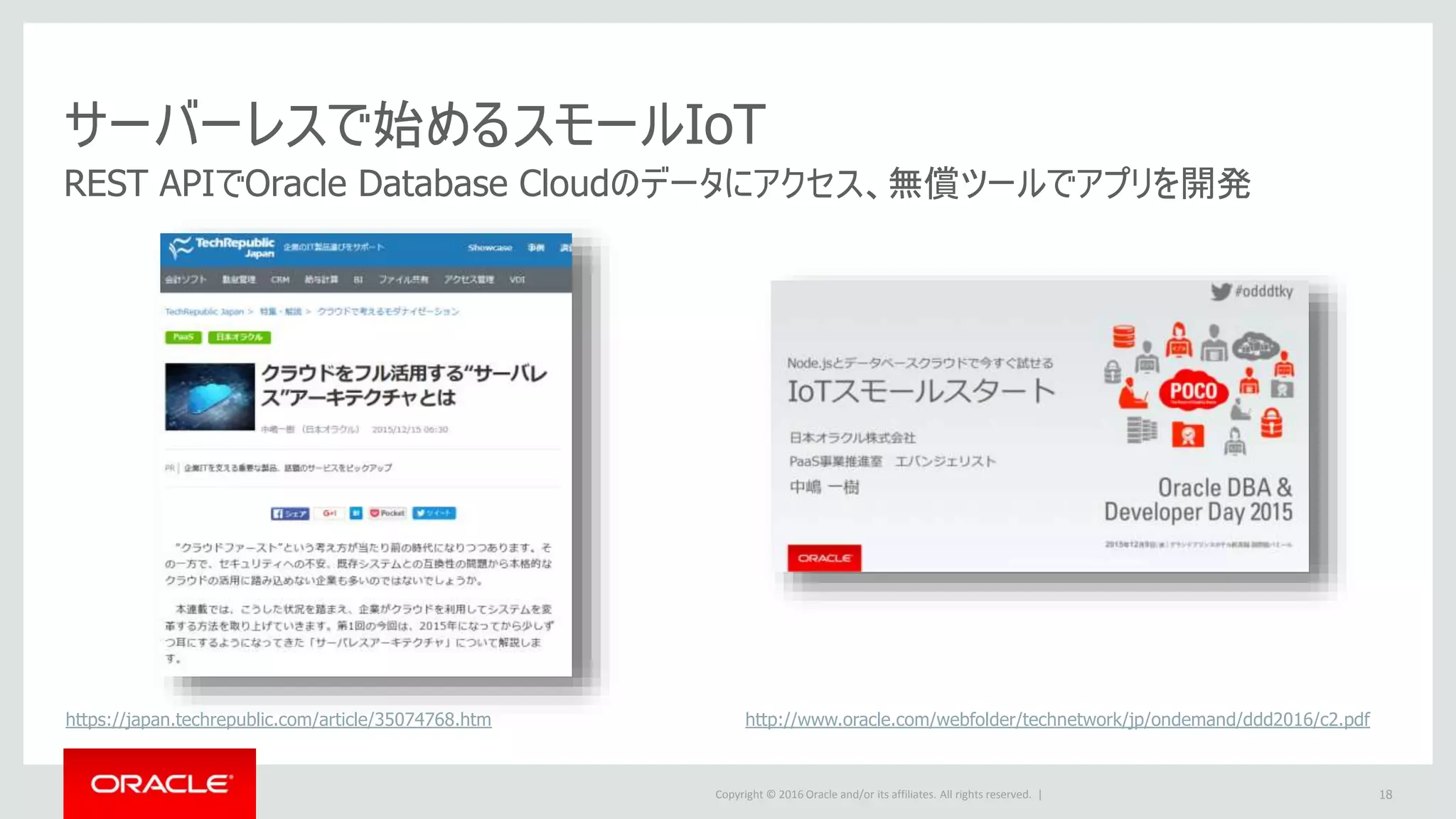
Task: Click 特集・解説 breadcrumb link
Action: [280, 311]
